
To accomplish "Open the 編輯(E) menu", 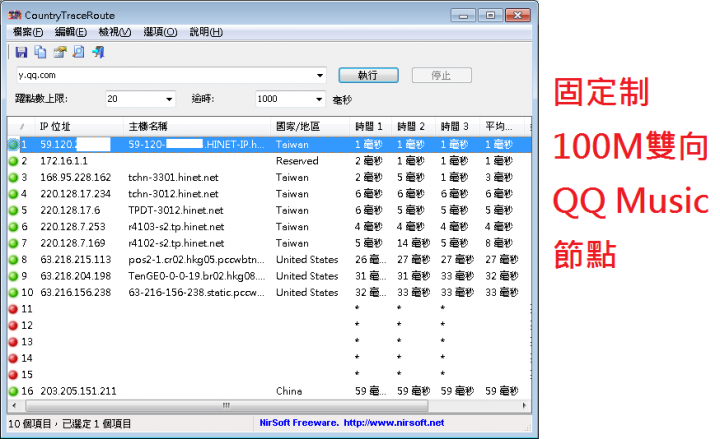I will click(71, 32).
